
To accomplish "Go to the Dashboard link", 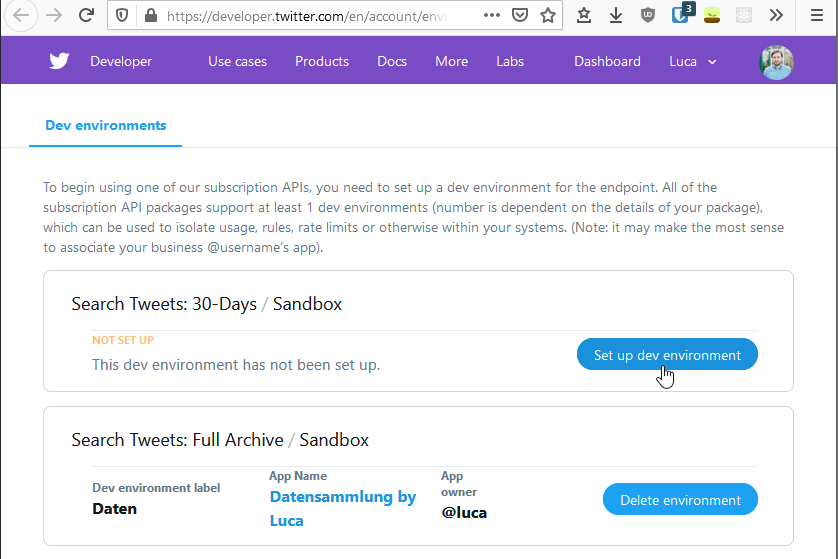I will pyautogui.click(x=607, y=61).
